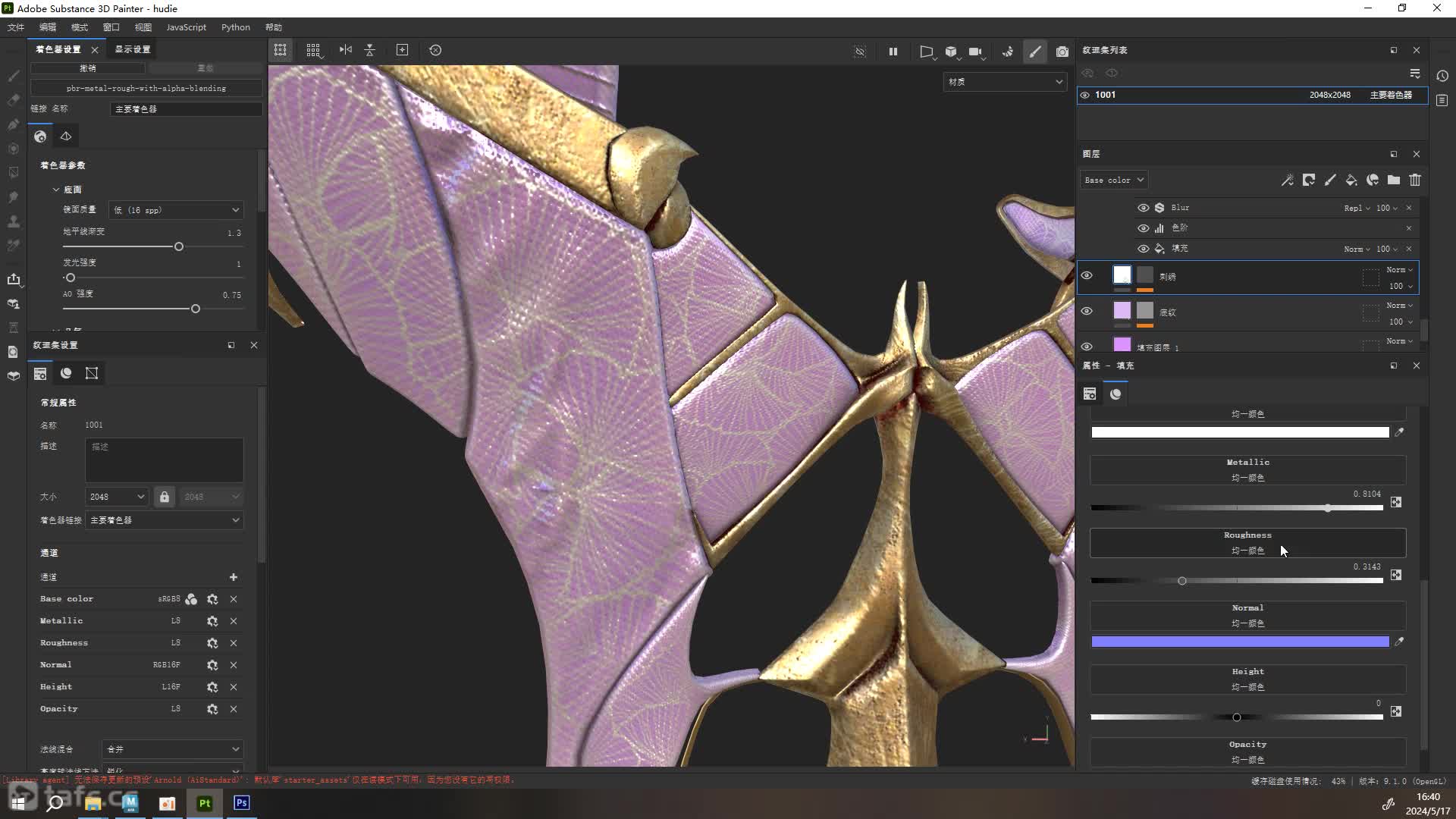Add a paint layer with brush icon
Screen dimensions: 1456x819
pyautogui.click(x=1330, y=180)
